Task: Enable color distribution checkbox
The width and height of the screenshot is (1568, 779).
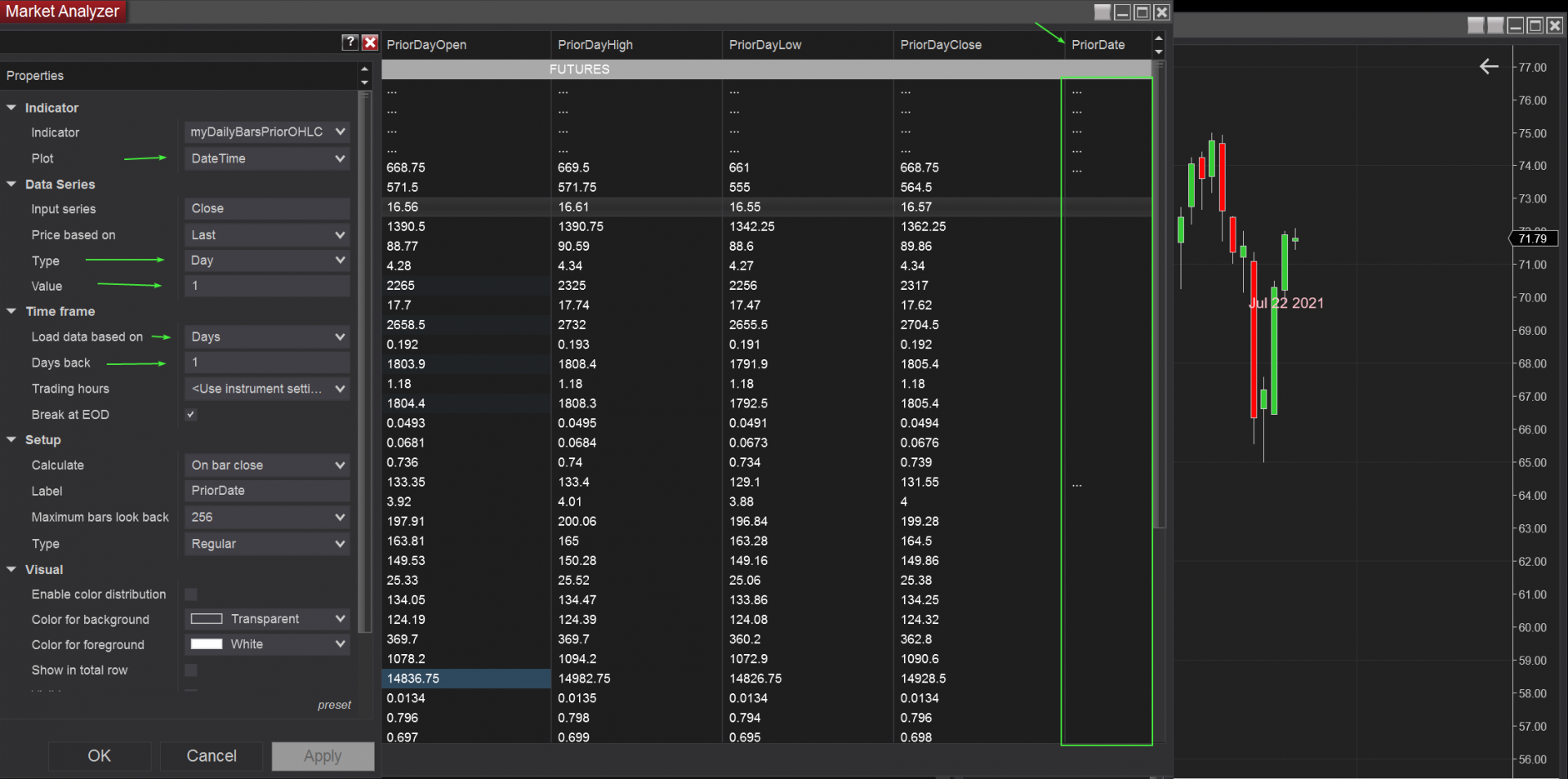Action: (191, 594)
